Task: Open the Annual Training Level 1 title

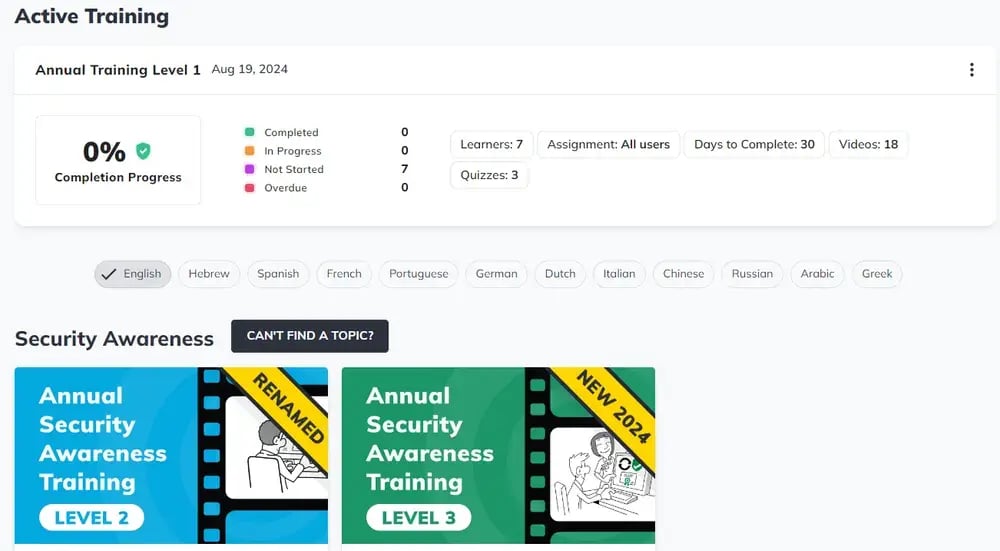Action: coord(118,70)
